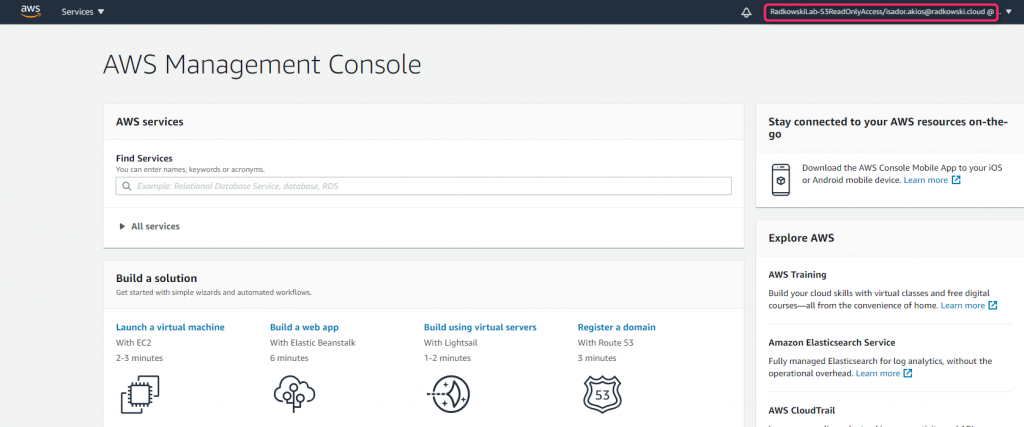The width and height of the screenshot is (1024, 427).
Task: Click the Elastic Beanstalk cloud tree icon
Action: click(294, 392)
